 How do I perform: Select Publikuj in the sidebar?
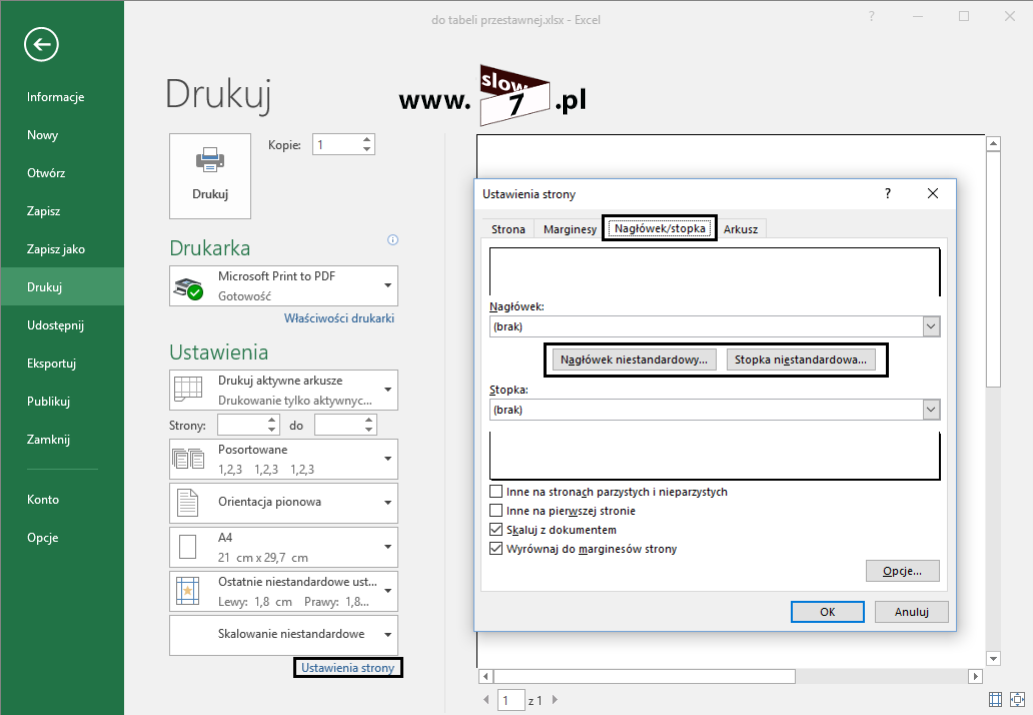(48, 401)
